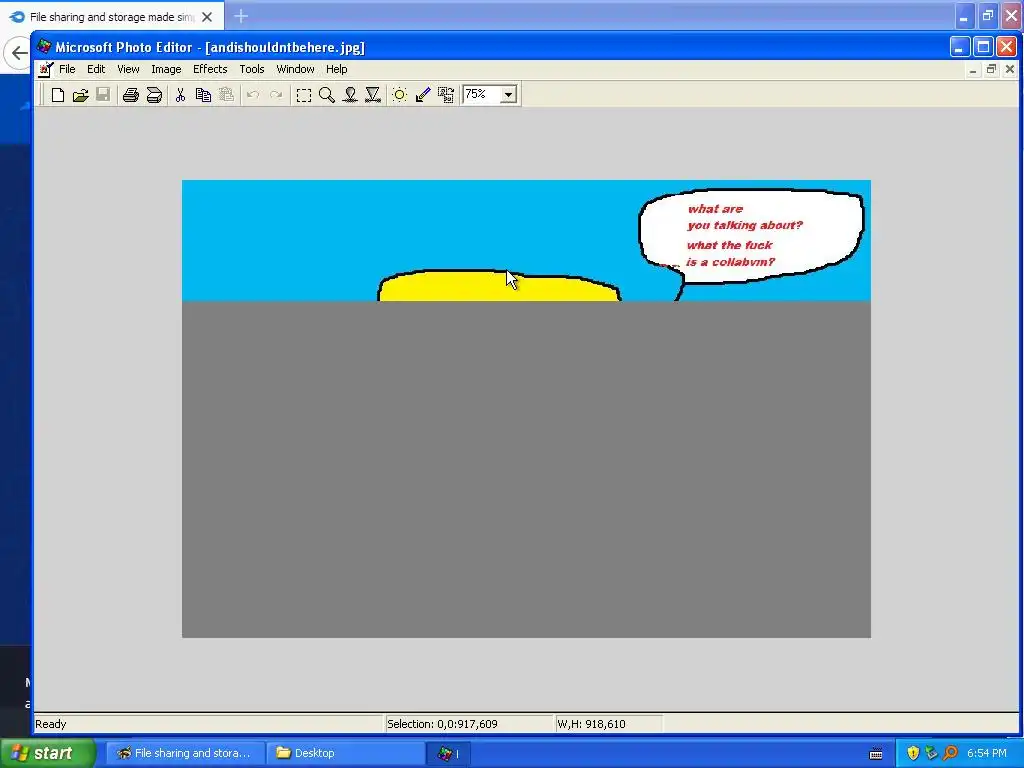Image resolution: width=1024 pixels, height=768 pixels.
Task: Open Image Balance sun icon
Action: click(400, 95)
